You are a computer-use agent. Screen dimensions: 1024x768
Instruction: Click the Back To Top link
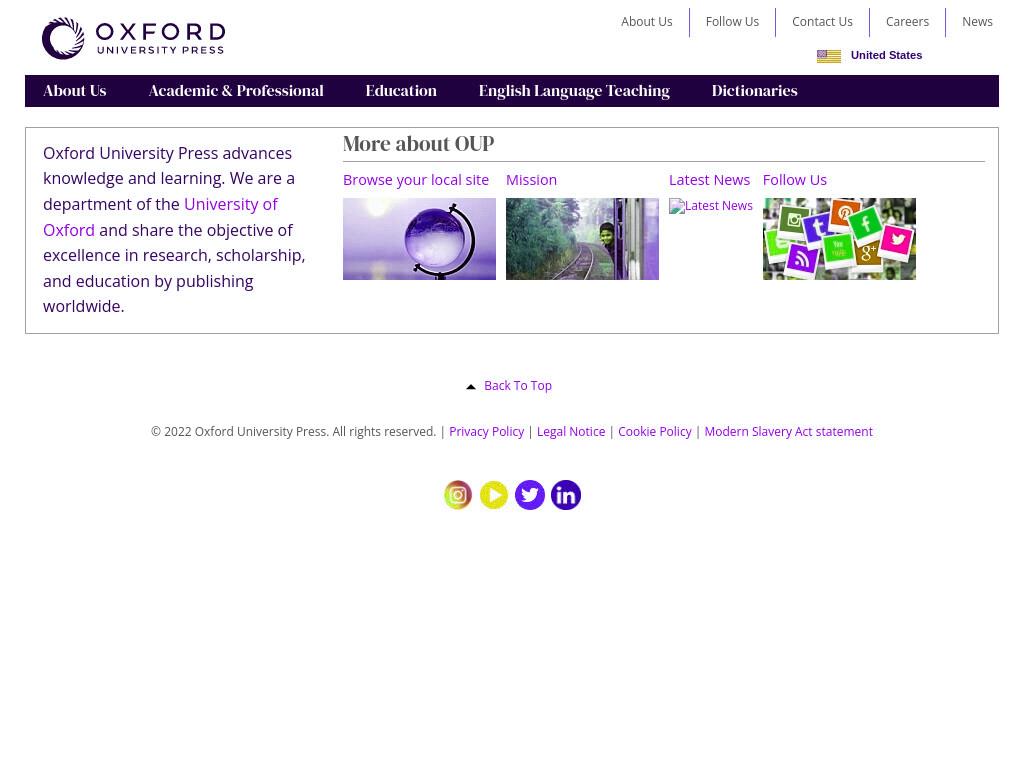518,386
